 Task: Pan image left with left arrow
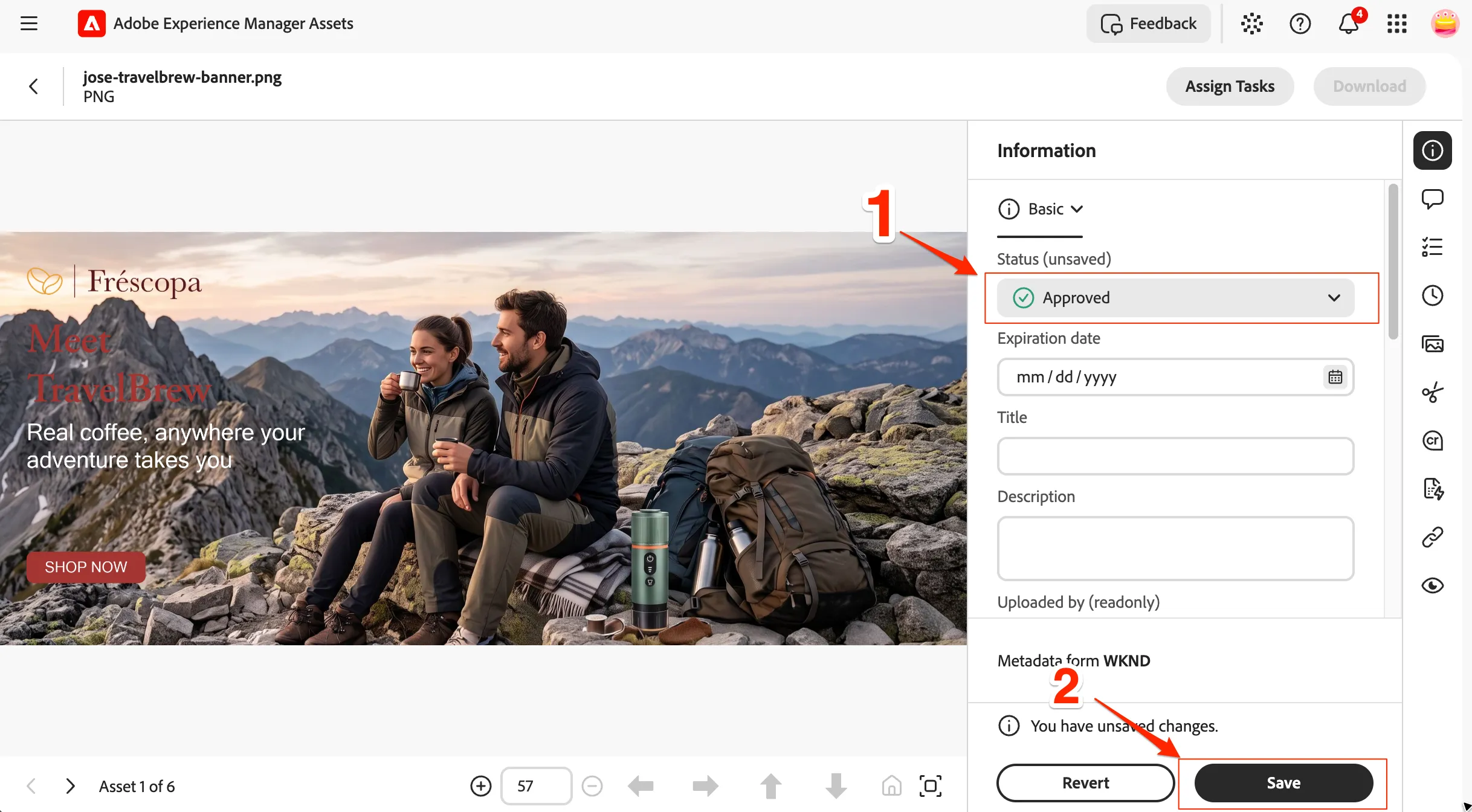click(641, 786)
